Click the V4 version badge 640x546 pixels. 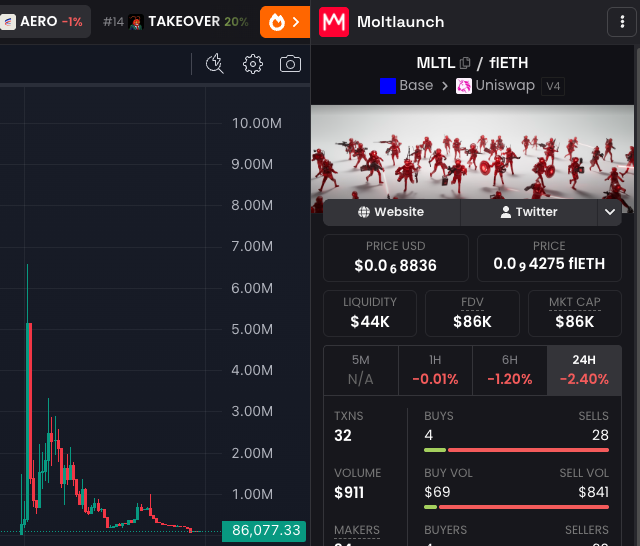(553, 86)
